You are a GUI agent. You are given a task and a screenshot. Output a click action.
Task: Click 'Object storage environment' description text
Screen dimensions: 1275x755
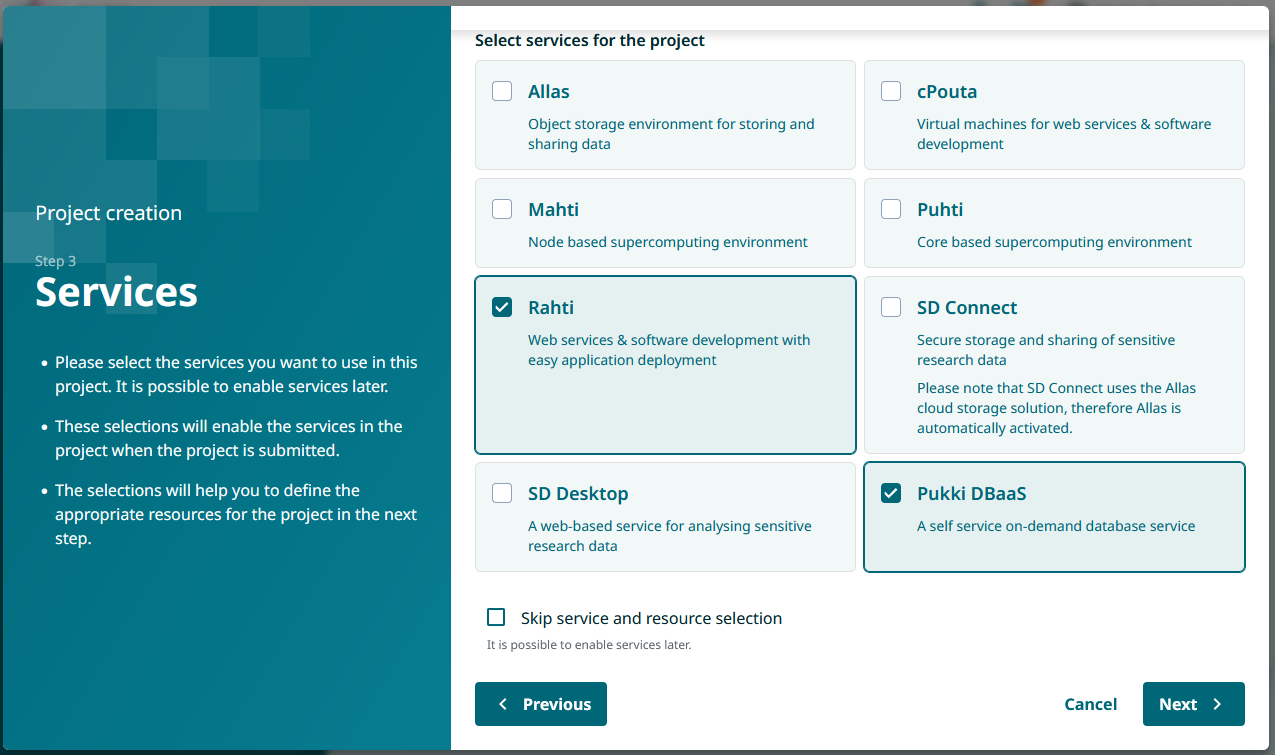tap(671, 134)
